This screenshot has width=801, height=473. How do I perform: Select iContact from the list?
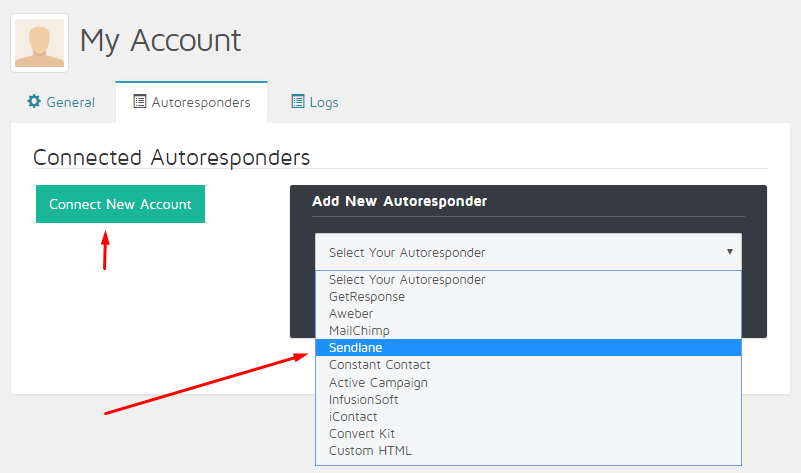pyautogui.click(x=528, y=417)
